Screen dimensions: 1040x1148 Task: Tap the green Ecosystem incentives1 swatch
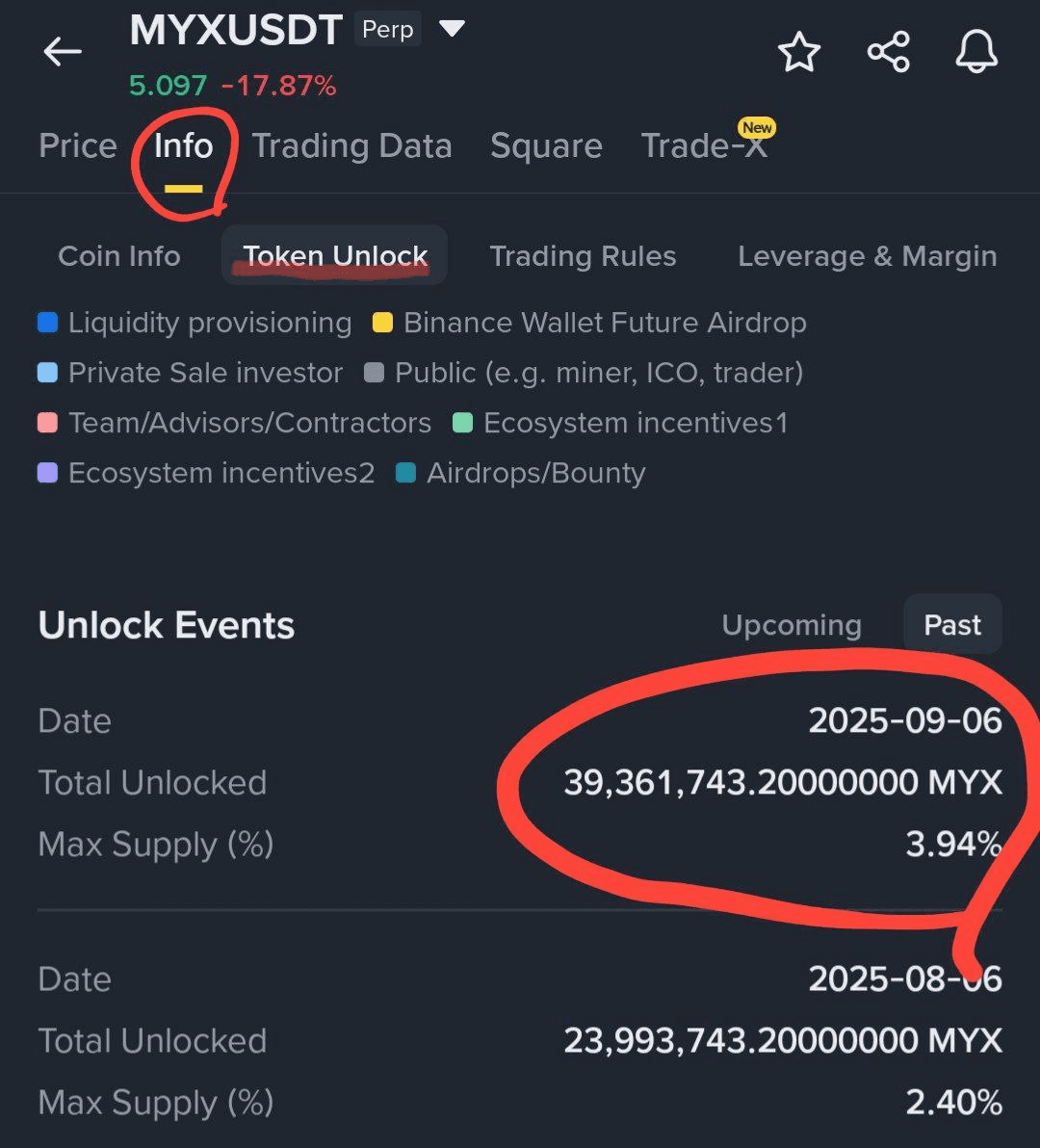pyautogui.click(x=462, y=423)
